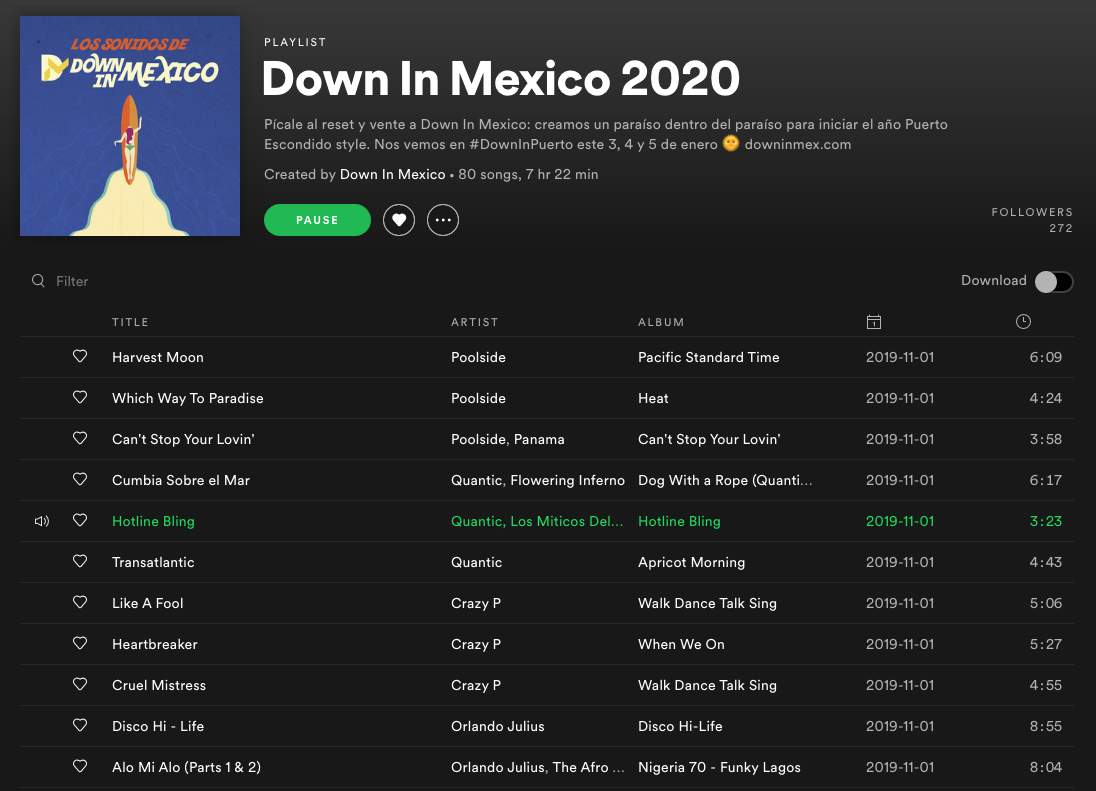Select the track title Transatlantic

point(153,563)
